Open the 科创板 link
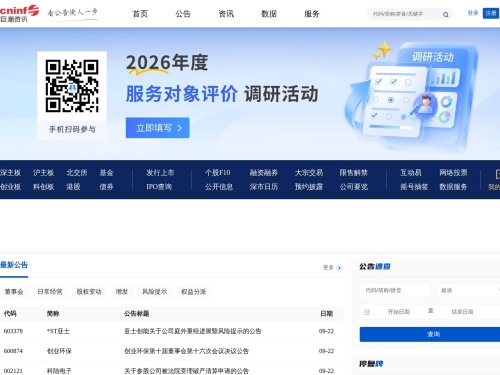The height and width of the screenshot is (375, 500). click(x=43, y=187)
